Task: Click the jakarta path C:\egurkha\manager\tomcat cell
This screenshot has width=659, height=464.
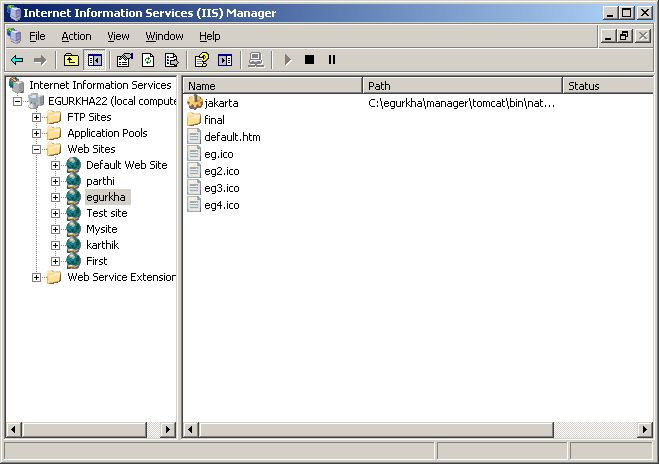Action: 461,103
